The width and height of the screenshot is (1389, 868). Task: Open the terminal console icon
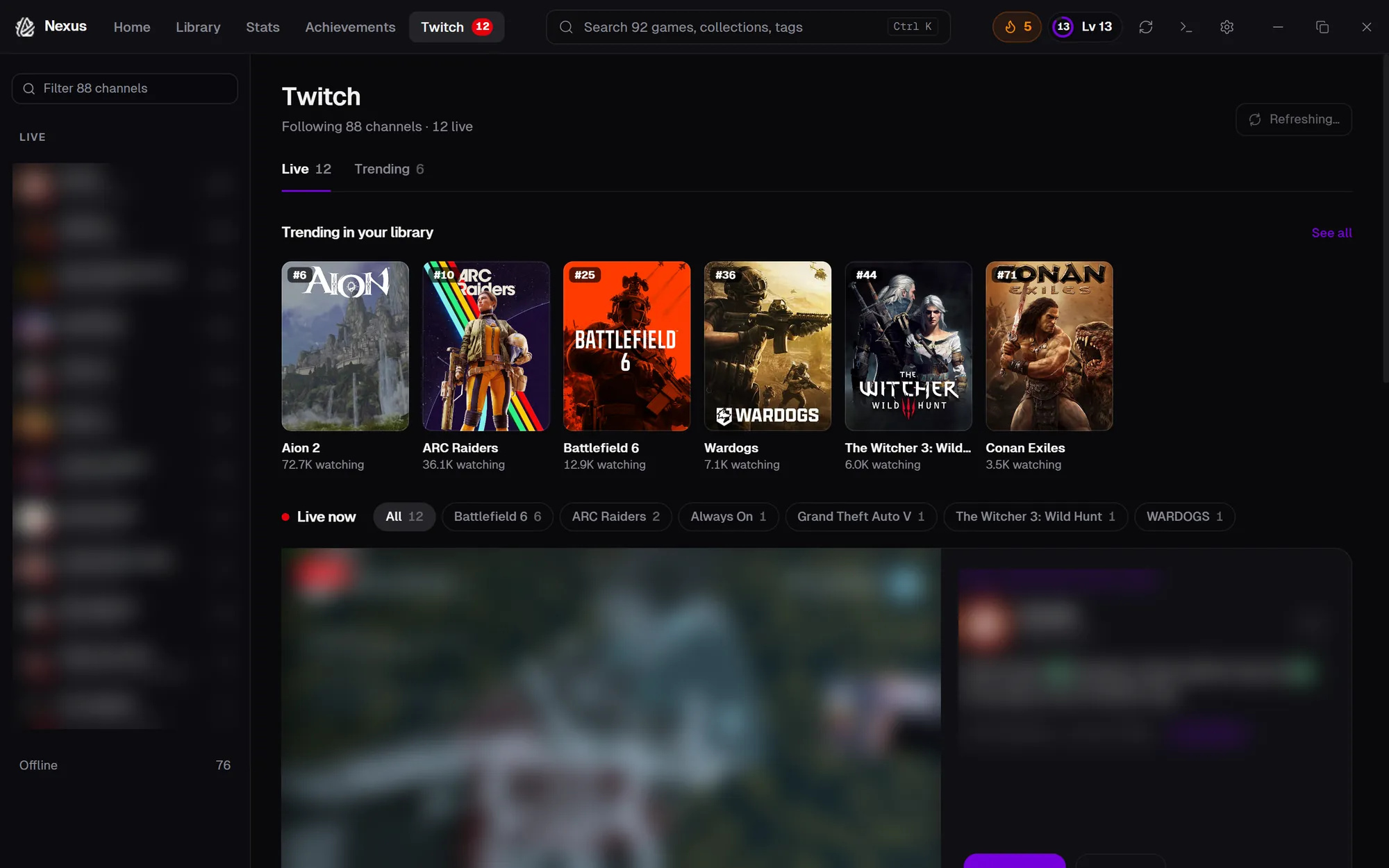coord(1186,27)
